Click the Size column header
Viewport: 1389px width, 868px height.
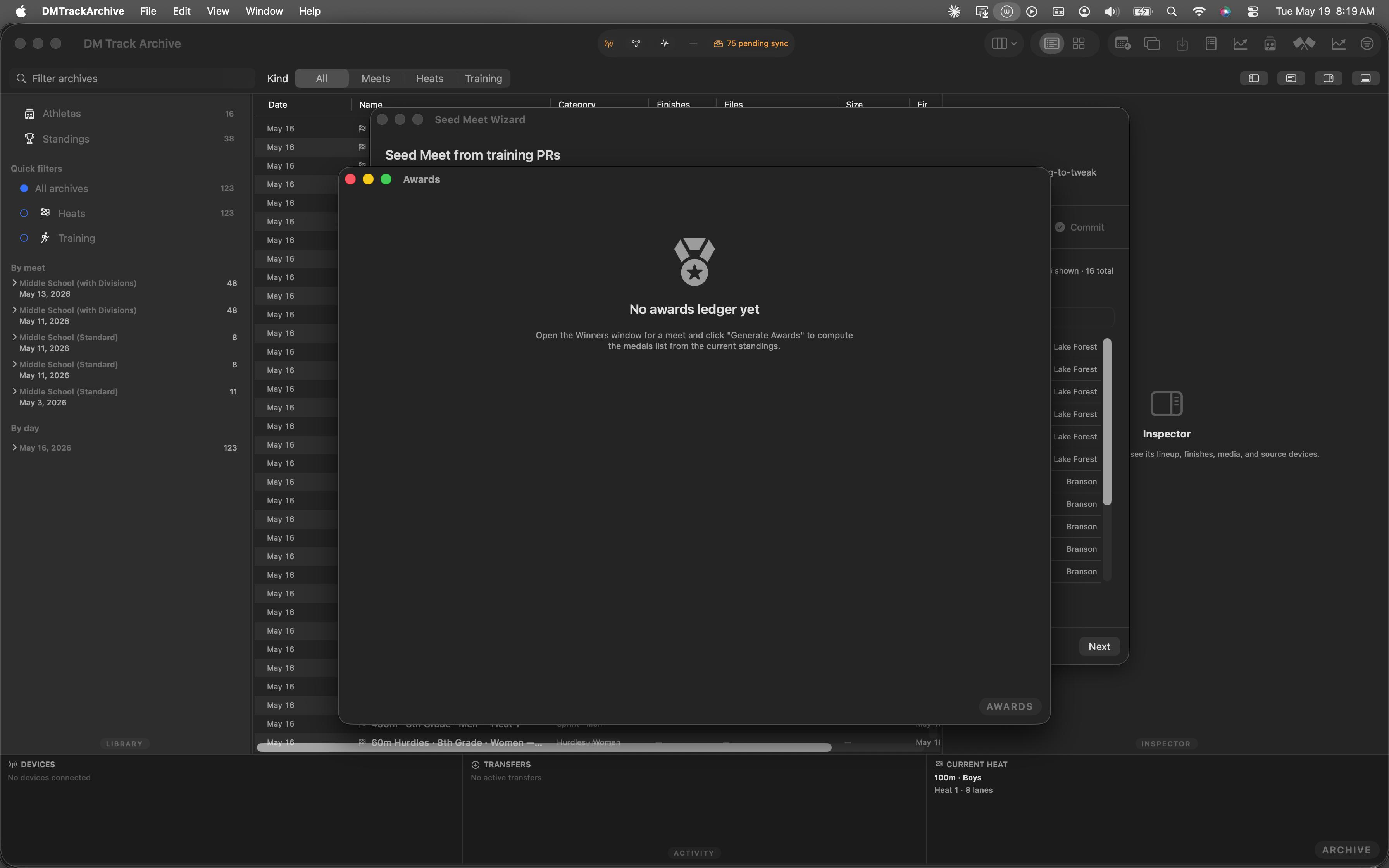point(854,105)
